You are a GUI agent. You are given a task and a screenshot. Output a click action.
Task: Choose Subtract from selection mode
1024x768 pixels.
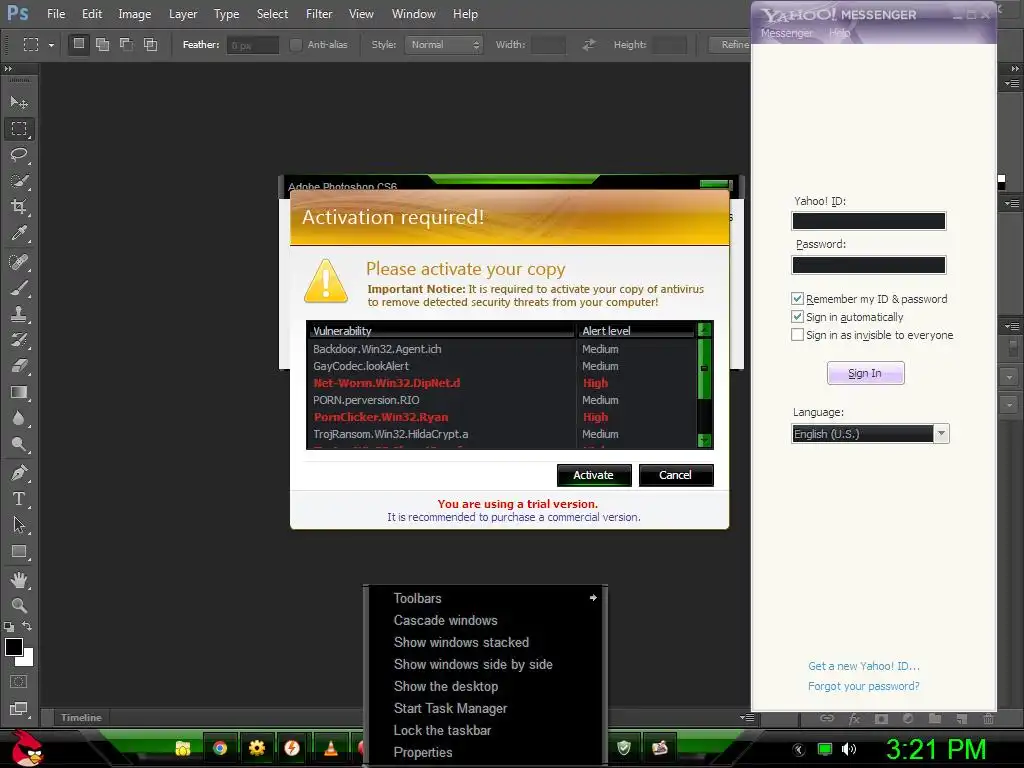click(x=126, y=44)
